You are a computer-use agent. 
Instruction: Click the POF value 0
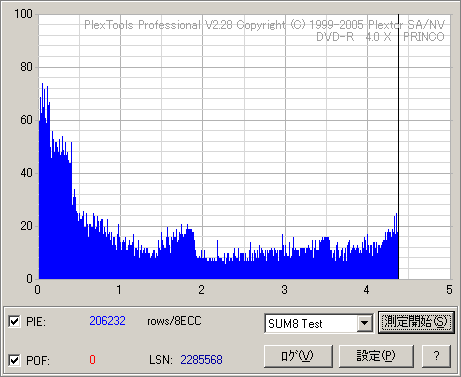coord(92,360)
